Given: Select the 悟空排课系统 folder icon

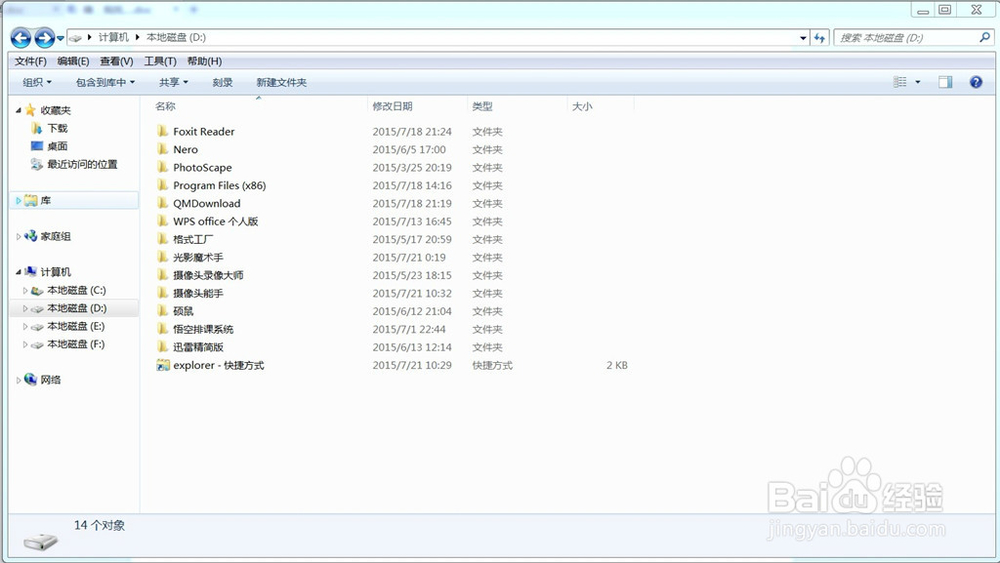Looking at the screenshot, I should (x=163, y=329).
